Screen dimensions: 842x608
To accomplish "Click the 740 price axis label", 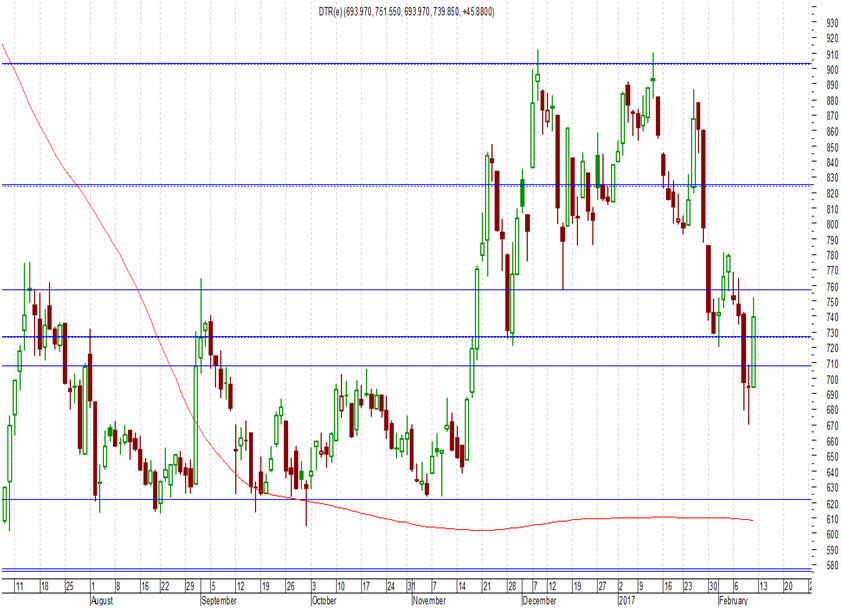I will 832,317.
